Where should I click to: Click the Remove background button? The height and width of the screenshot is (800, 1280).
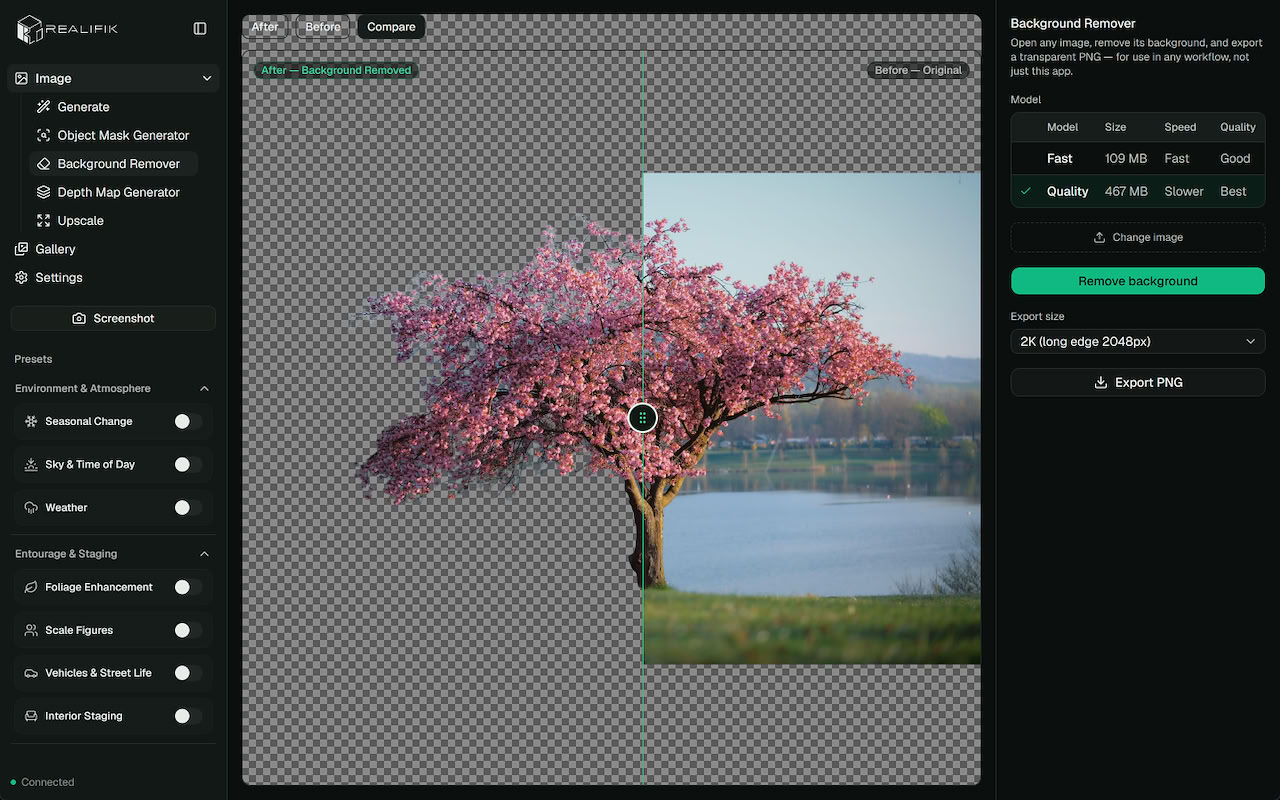(x=1138, y=281)
